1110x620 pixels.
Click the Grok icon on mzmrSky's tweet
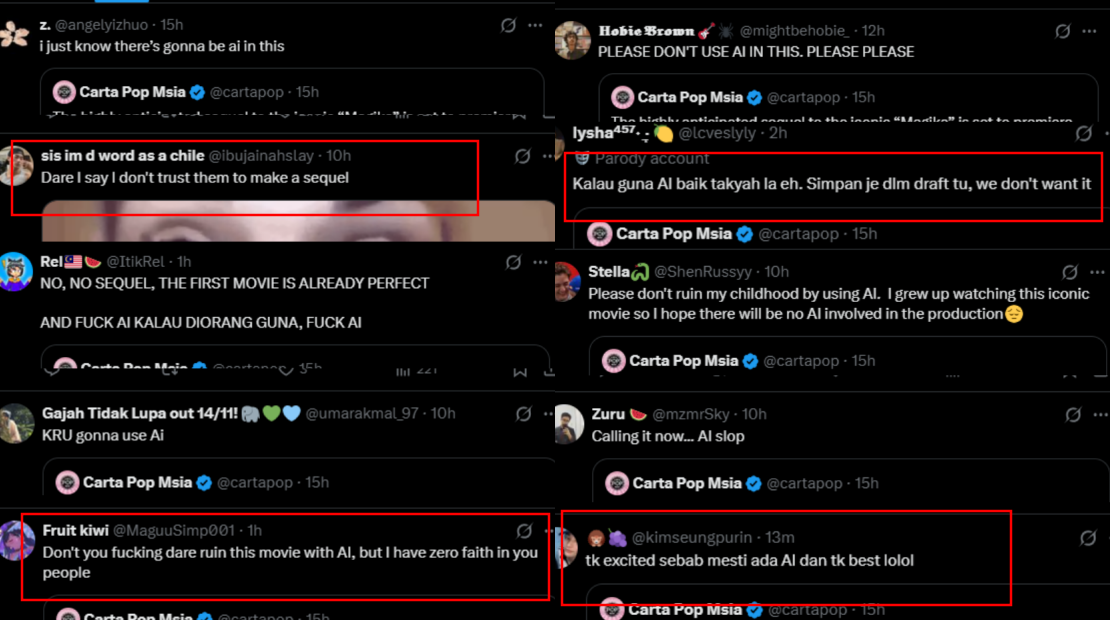(x=1073, y=414)
